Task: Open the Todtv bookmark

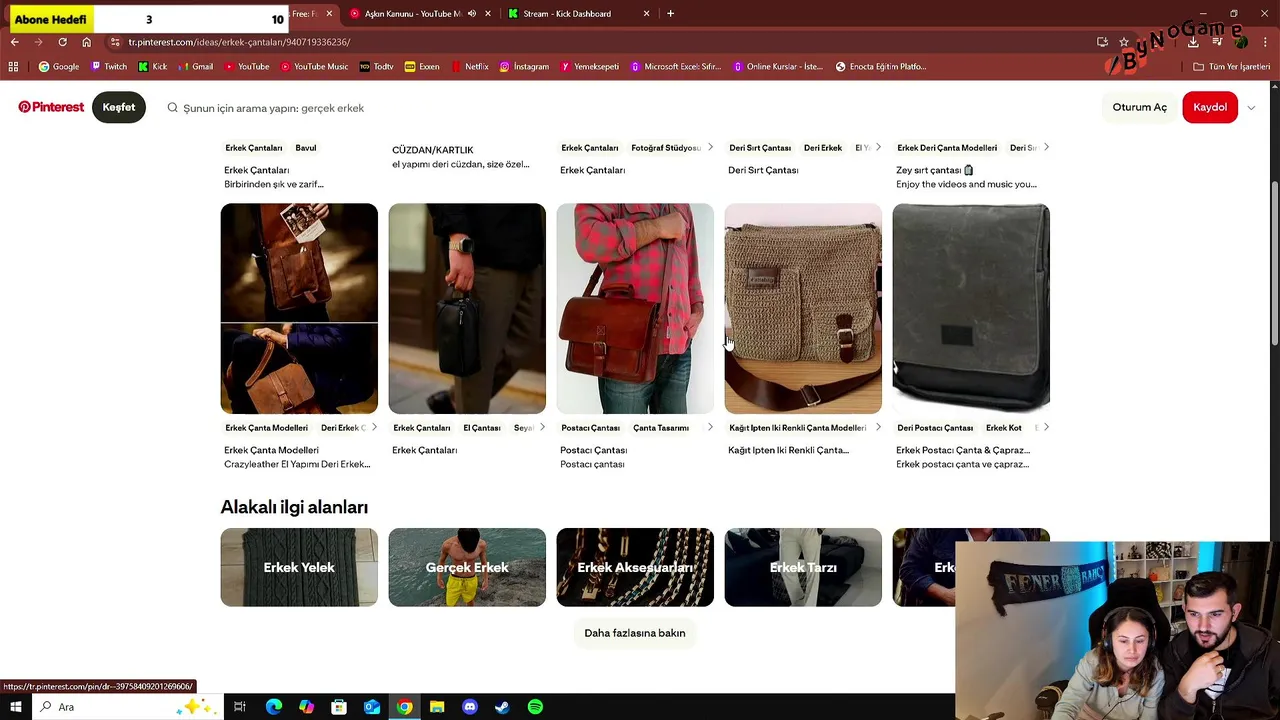Action: pos(376,67)
